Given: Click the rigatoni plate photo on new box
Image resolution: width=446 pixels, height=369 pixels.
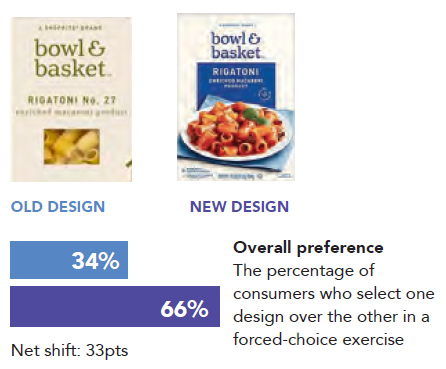Looking at the screenshot, I should coord(236,133).
